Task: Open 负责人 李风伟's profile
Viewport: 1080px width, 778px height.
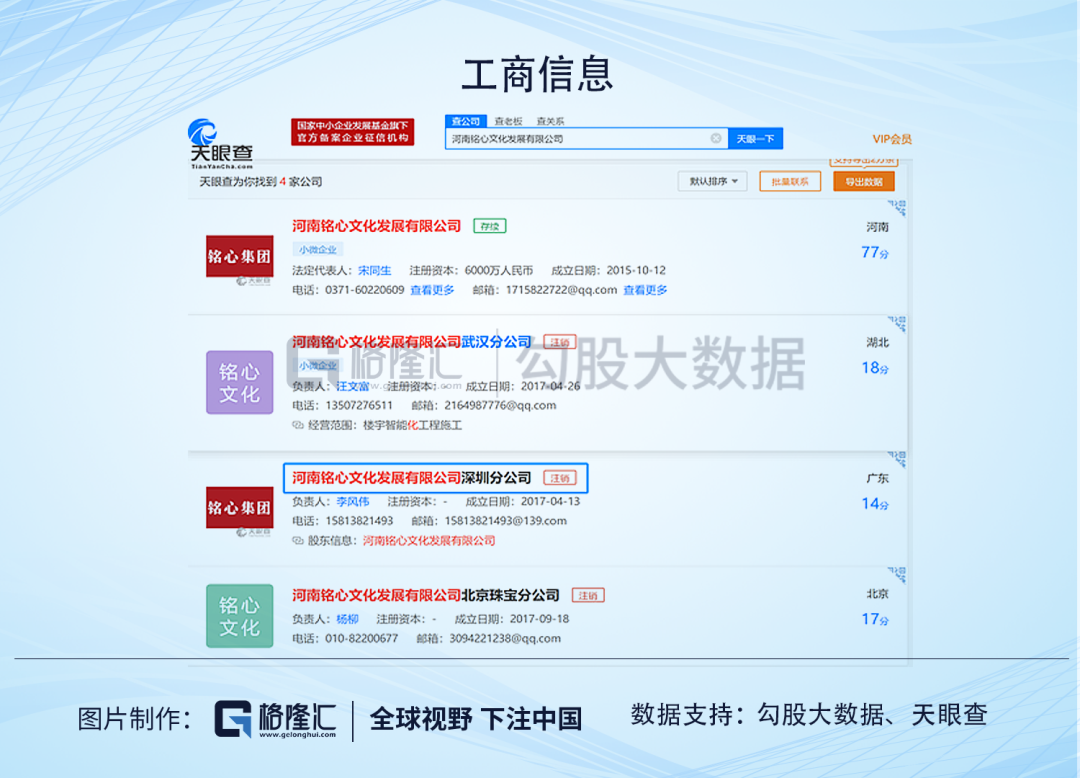Action: click(353, 501)
